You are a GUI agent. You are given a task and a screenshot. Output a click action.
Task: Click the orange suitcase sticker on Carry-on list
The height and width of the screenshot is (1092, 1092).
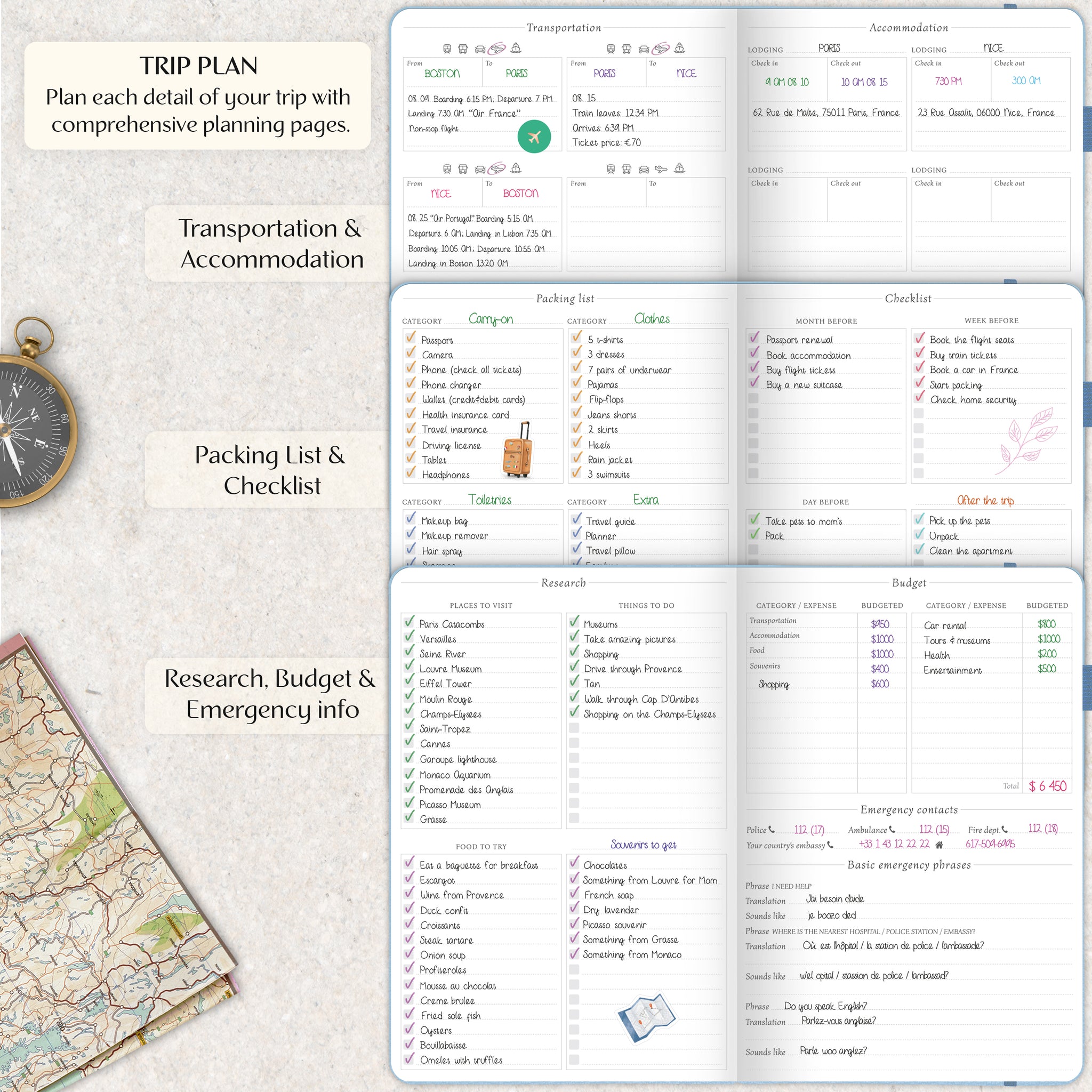518,450
